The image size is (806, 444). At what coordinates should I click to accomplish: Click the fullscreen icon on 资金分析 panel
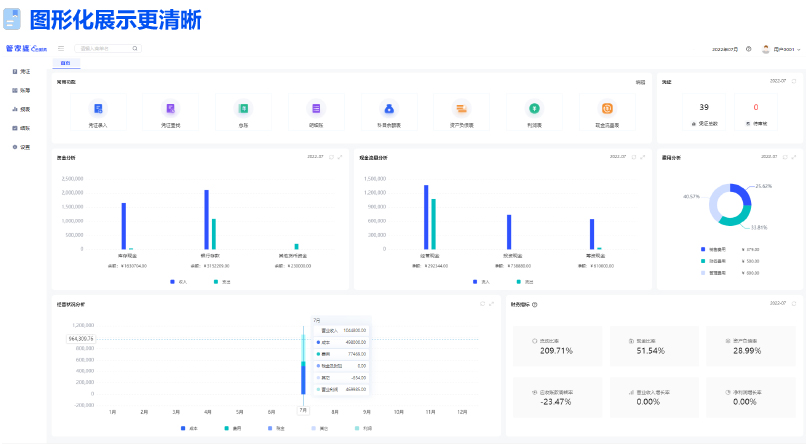(x=340, y=157)
